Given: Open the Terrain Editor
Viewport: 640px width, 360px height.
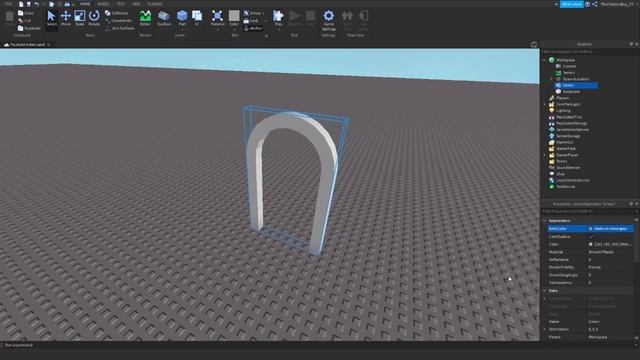Looking at the screenshot, I should click(145, 19).
